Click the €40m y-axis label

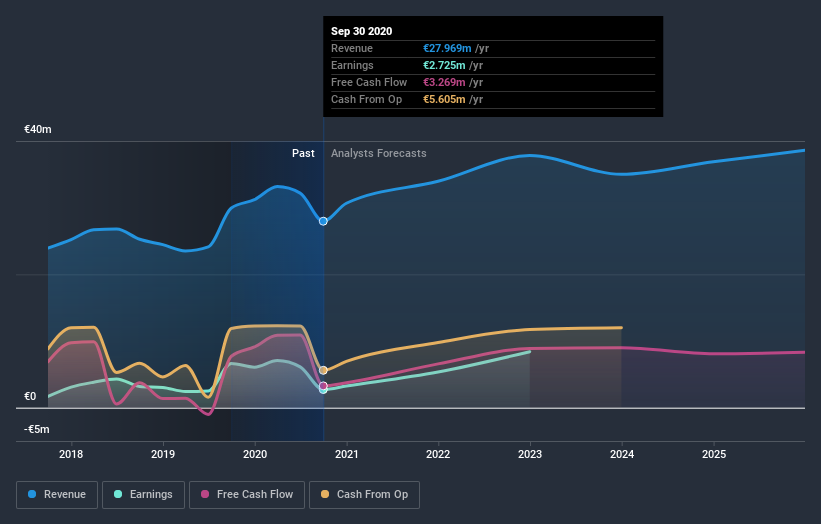[38, 129]
